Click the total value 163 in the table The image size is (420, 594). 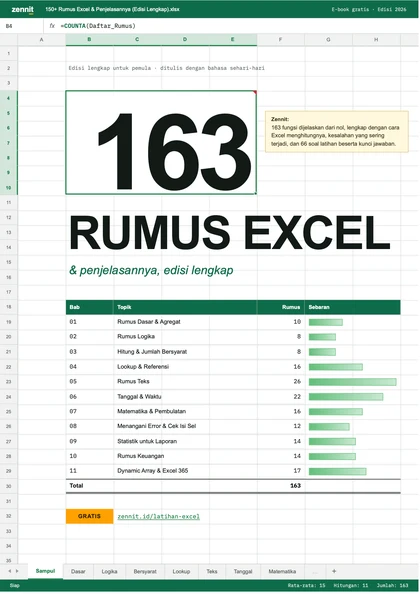point(295,486)
